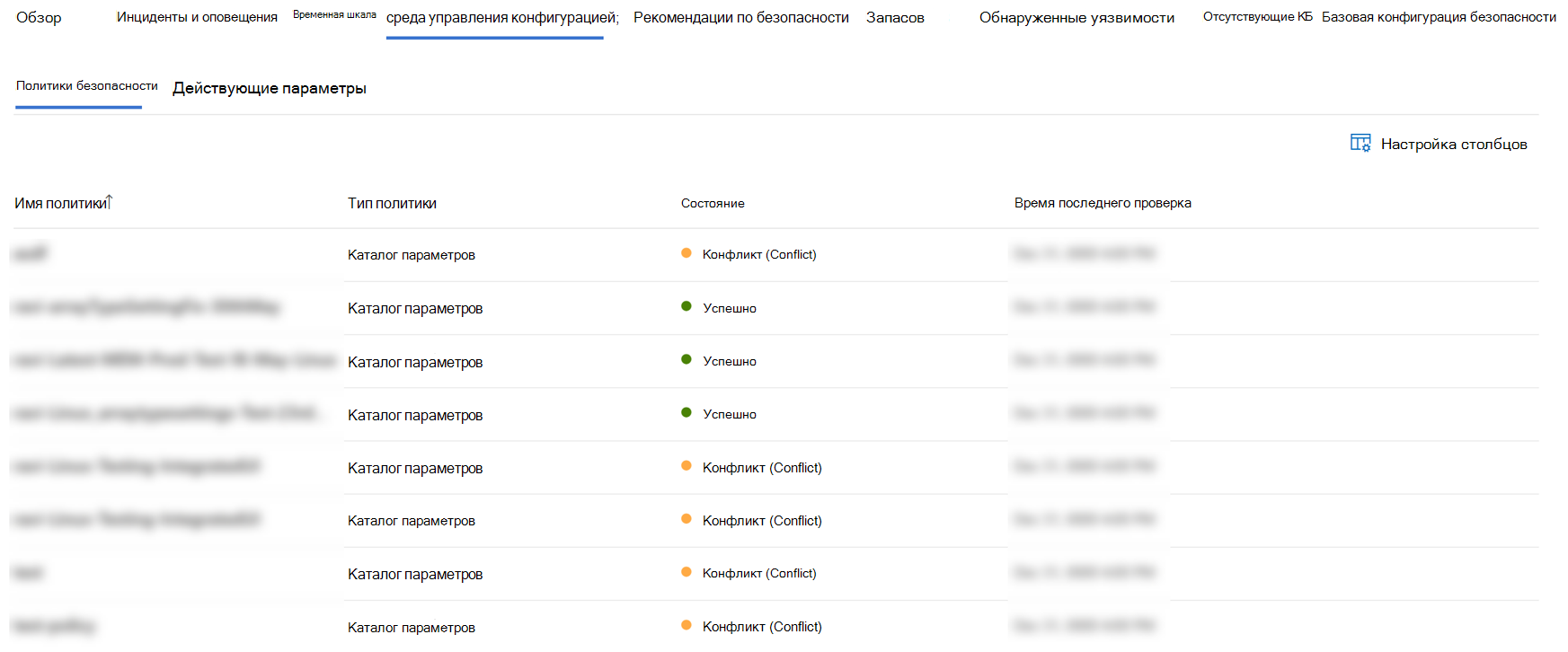The image size is (1568, 652).
Task: Switch to the Обзор tab
Action: [39, 18]
